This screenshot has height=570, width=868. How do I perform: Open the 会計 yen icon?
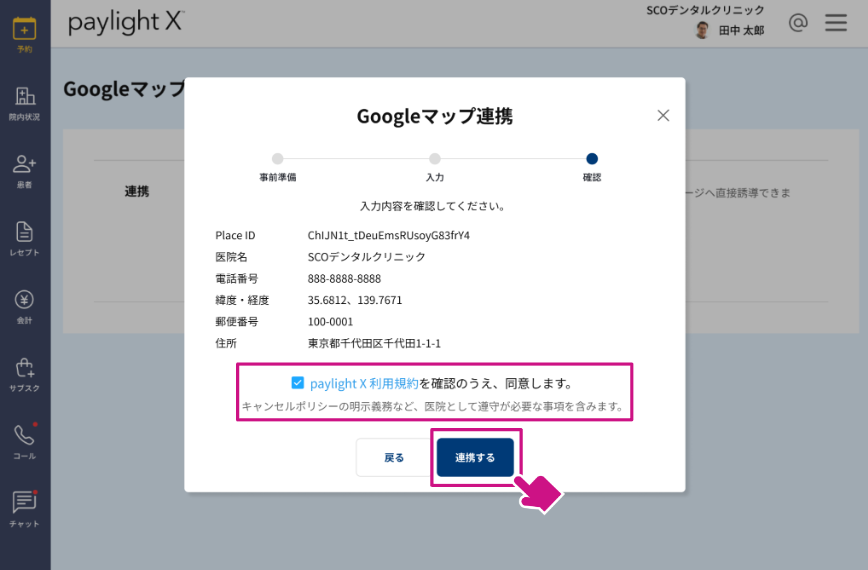click(x=24, y=300)
